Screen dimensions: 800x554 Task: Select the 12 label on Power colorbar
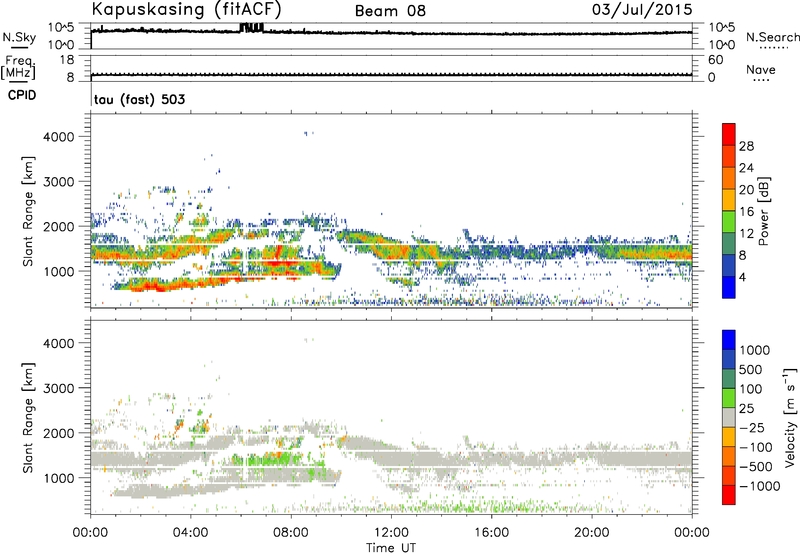746,233
